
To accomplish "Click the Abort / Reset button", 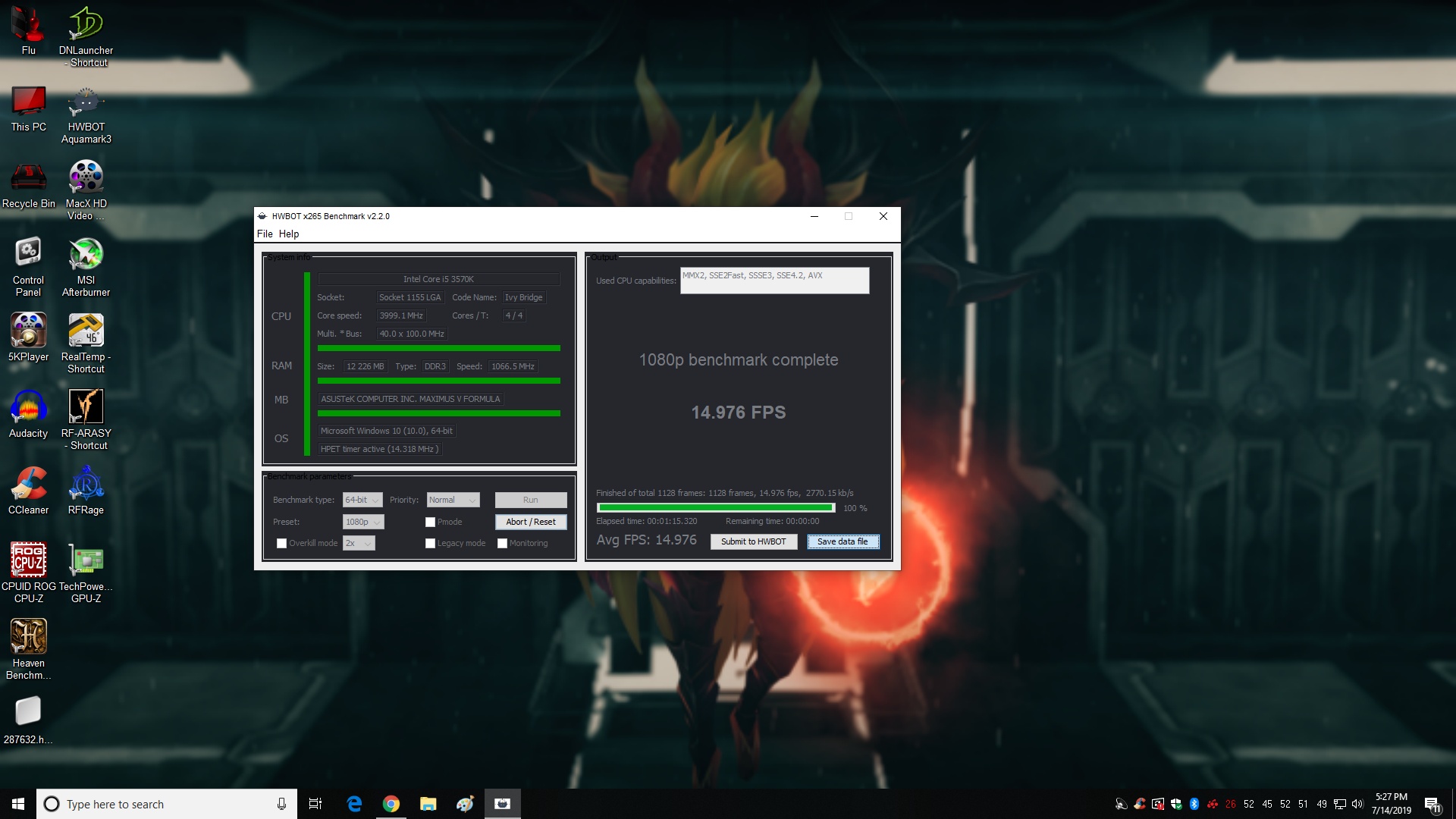I will pos(531,522).
